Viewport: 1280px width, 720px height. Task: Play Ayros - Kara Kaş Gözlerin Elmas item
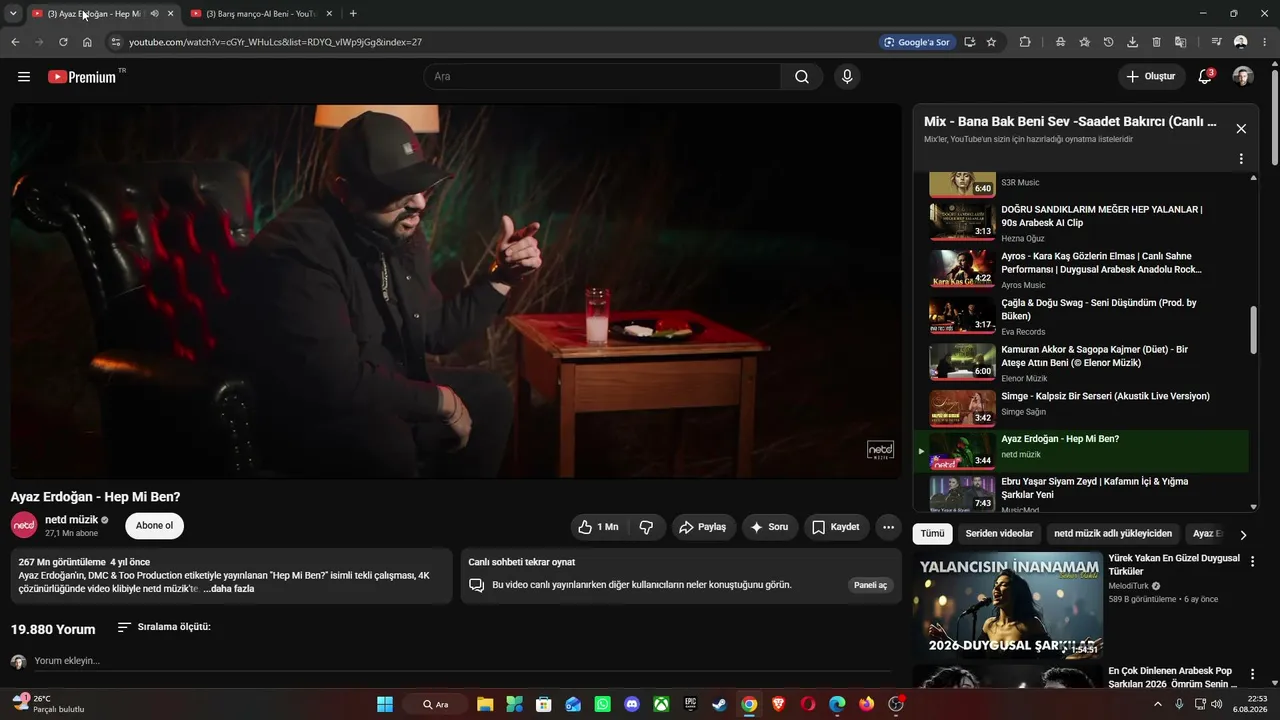coord(1081,269)
